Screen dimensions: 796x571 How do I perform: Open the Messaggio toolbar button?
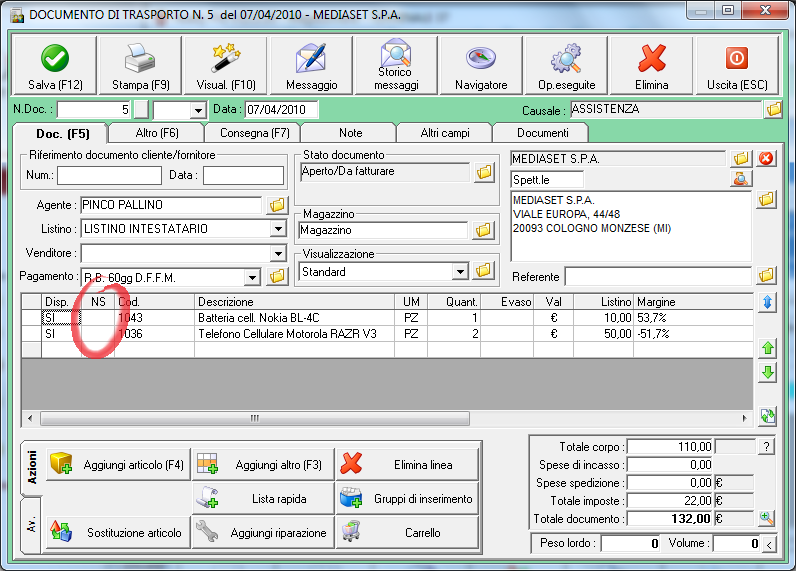(x=311, y=66)
